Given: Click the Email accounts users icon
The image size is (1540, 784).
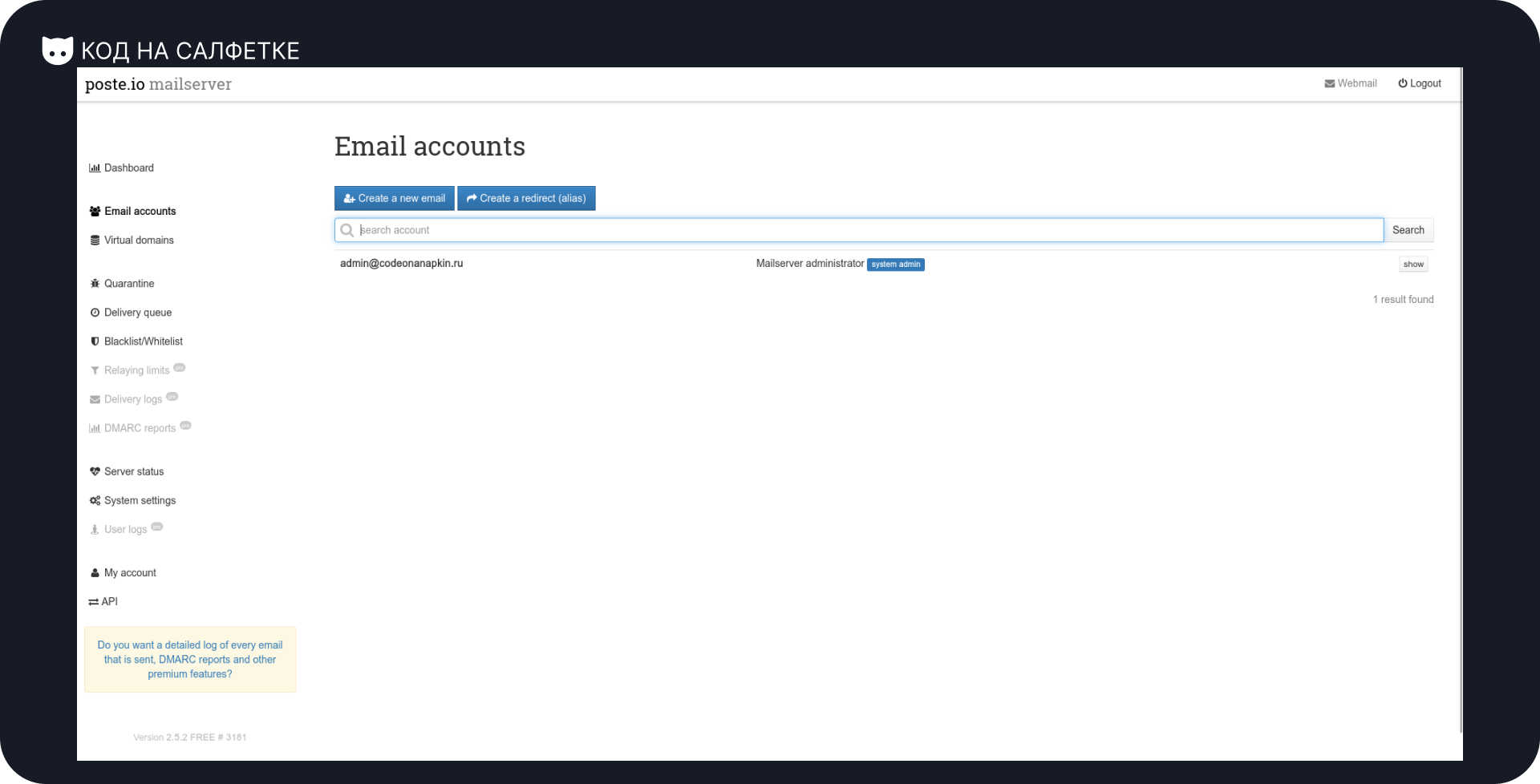Looking at the screenshot, I should (95, 212).
